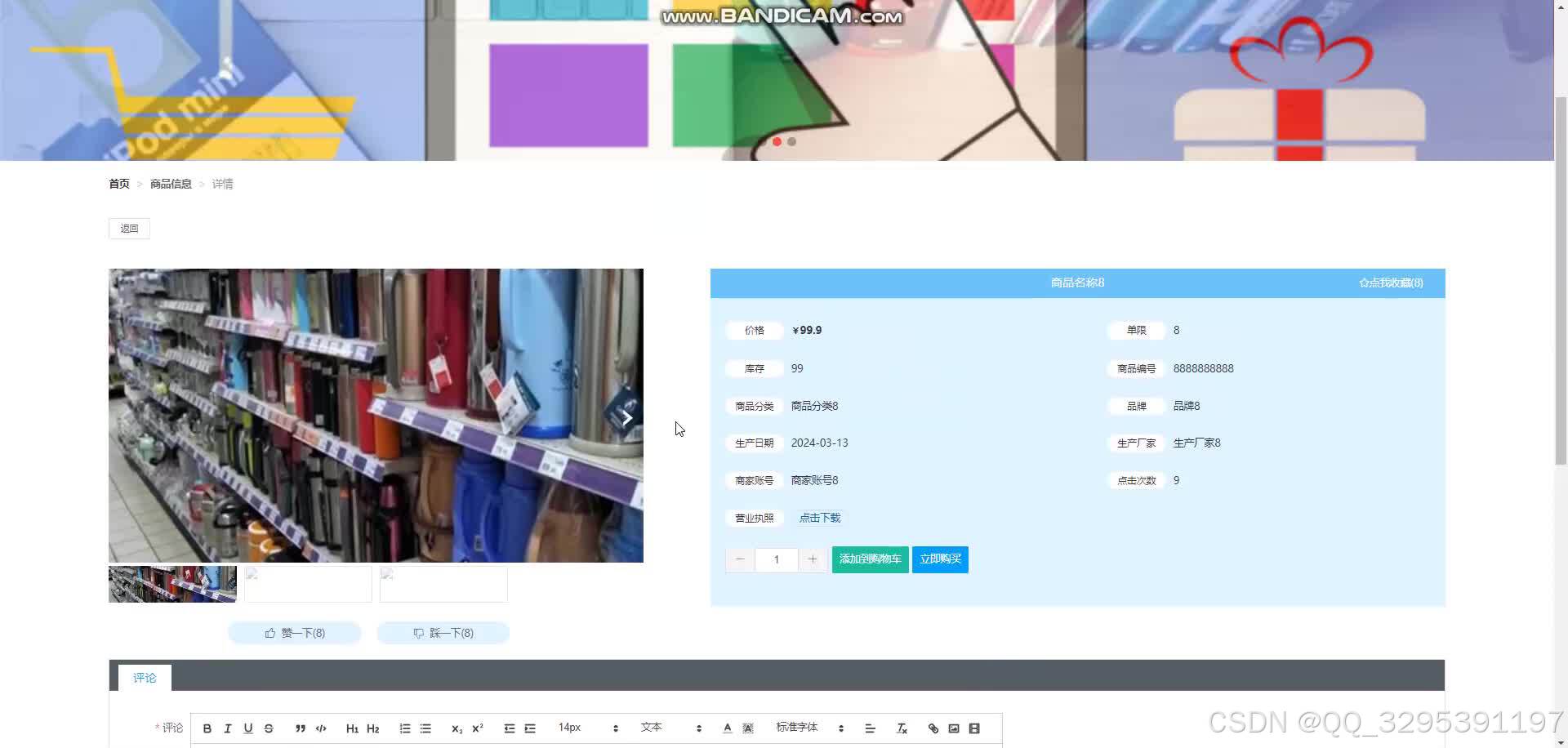Apply bold formatting in the comment editor
1568x748 pixels.
click(x=207, y=728)
